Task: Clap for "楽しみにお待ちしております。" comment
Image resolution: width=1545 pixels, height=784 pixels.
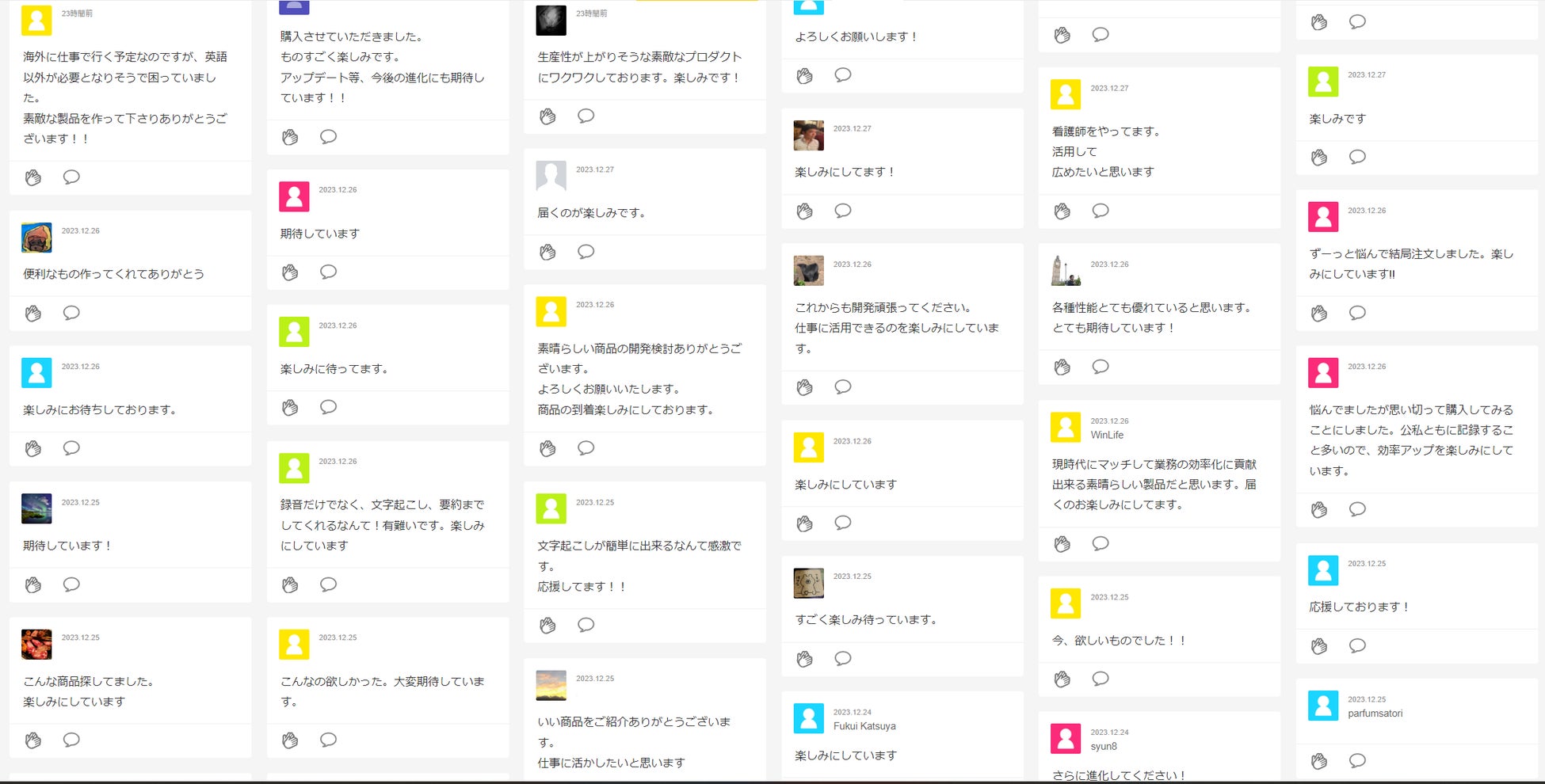Action: pos(32,449)
